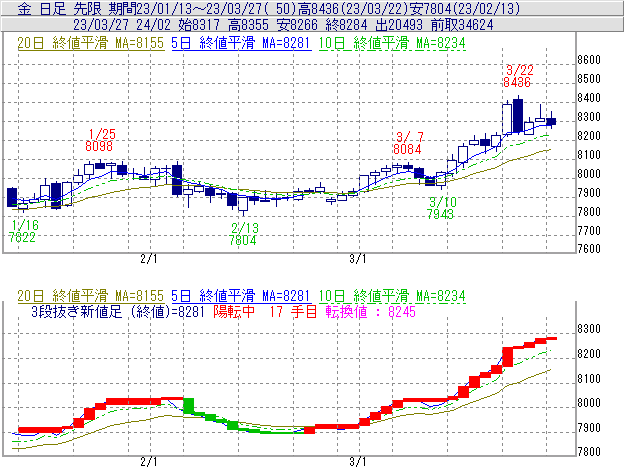Click the 8600 price axis label on the upper chart

pos(589,60)
